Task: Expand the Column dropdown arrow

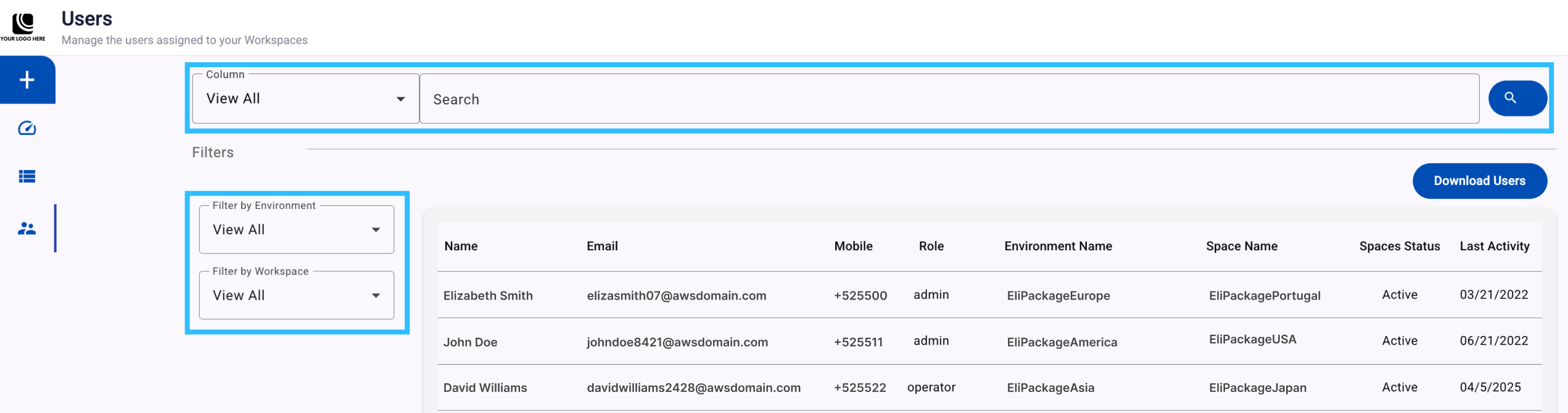Action: 400,99
